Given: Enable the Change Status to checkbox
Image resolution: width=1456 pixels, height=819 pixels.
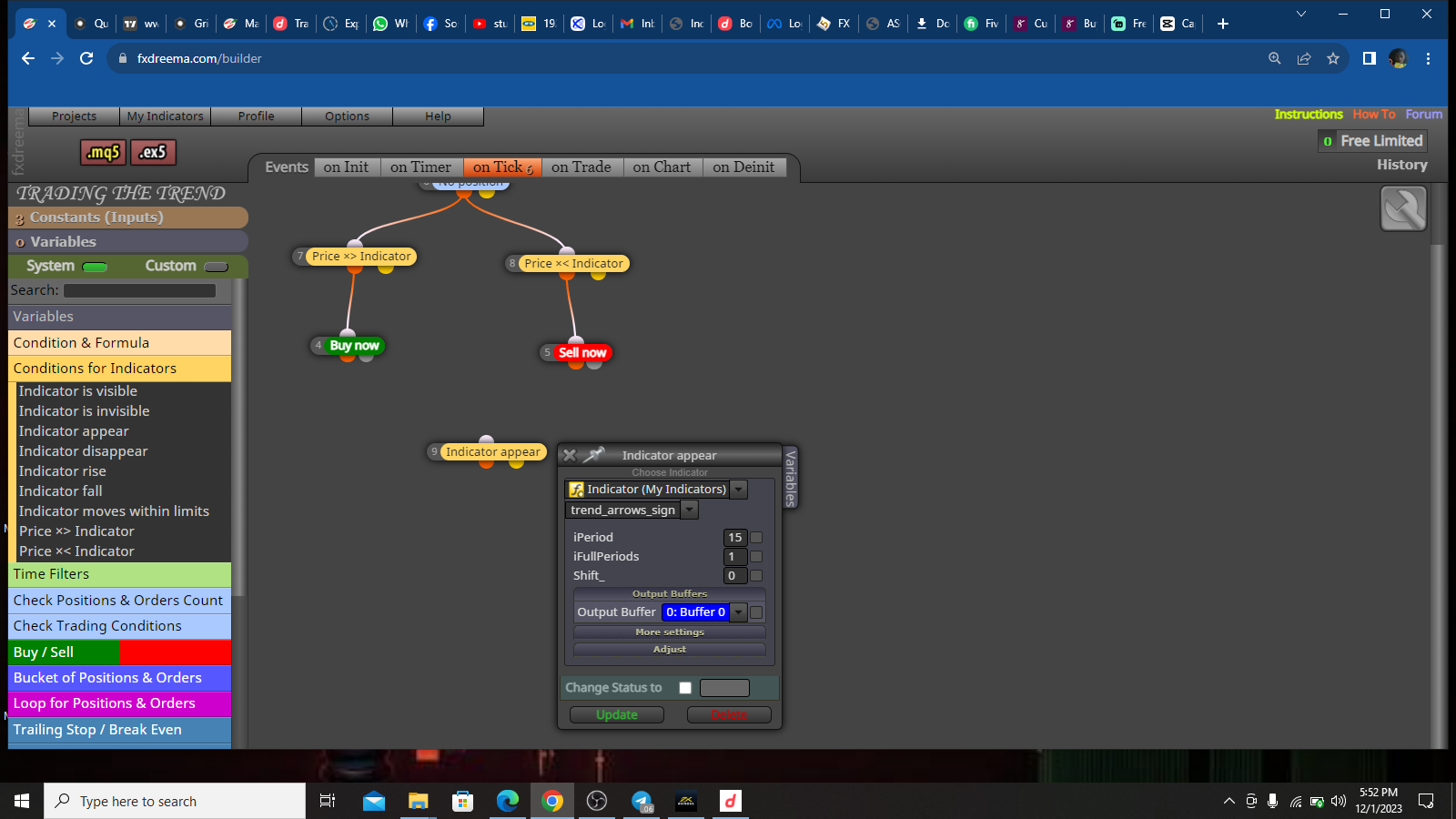Looking at the screenshot, I should pos(685,688).
